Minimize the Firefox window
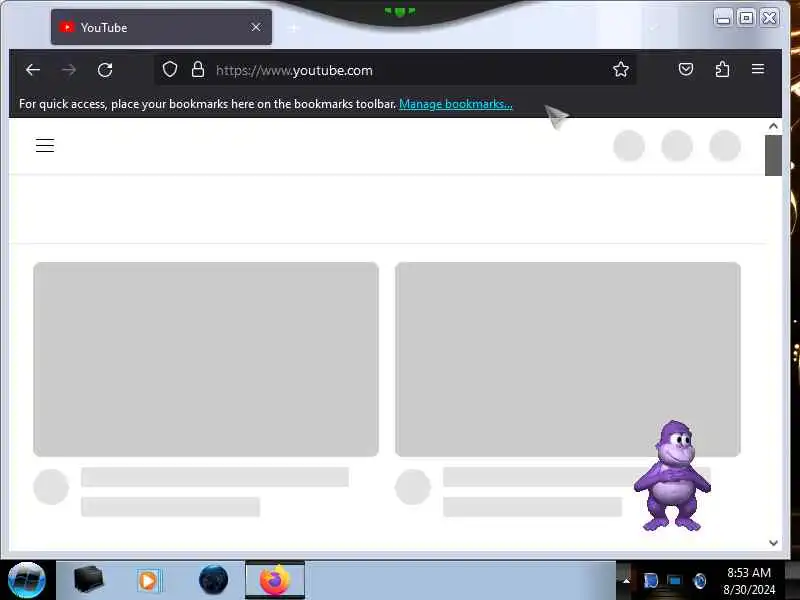The height and width of the screenshot is (600, 800). (x=722, y=18)
